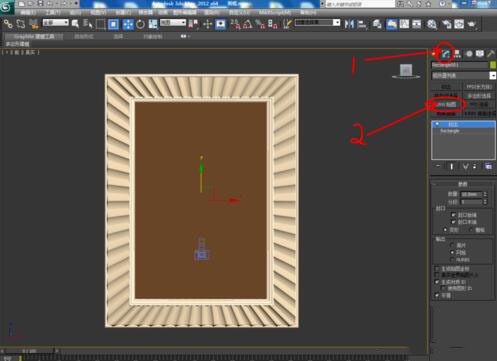Select the Select and Manipulate tool
The image size is (497, 361).
point(207,24)
